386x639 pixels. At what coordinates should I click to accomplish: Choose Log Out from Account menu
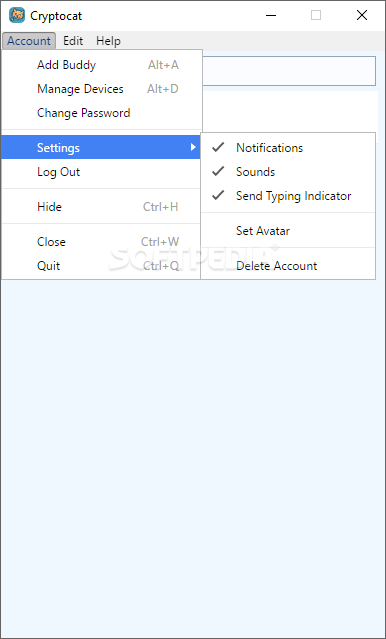point(101,172)
